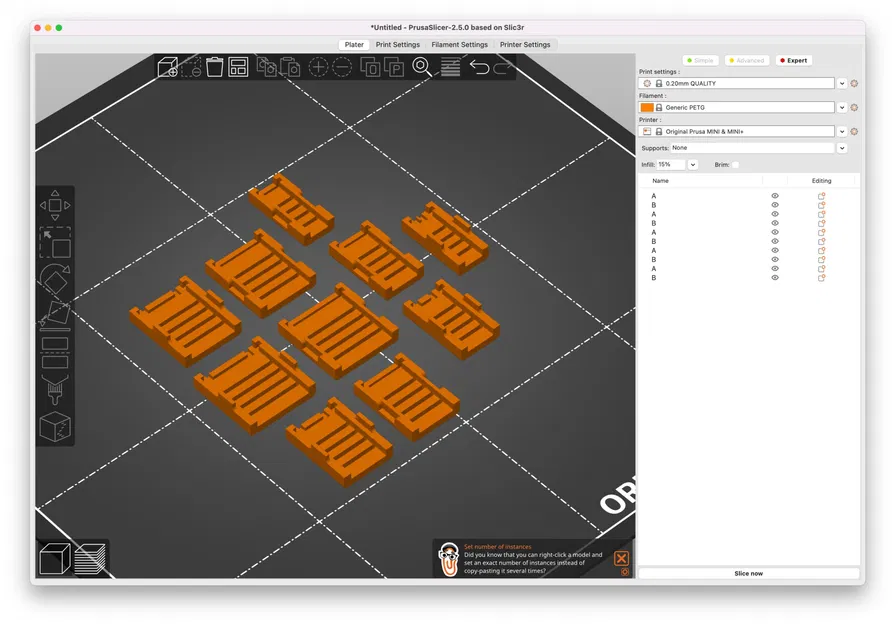Open hint notification settings gear icon

[x=625, y=571]
